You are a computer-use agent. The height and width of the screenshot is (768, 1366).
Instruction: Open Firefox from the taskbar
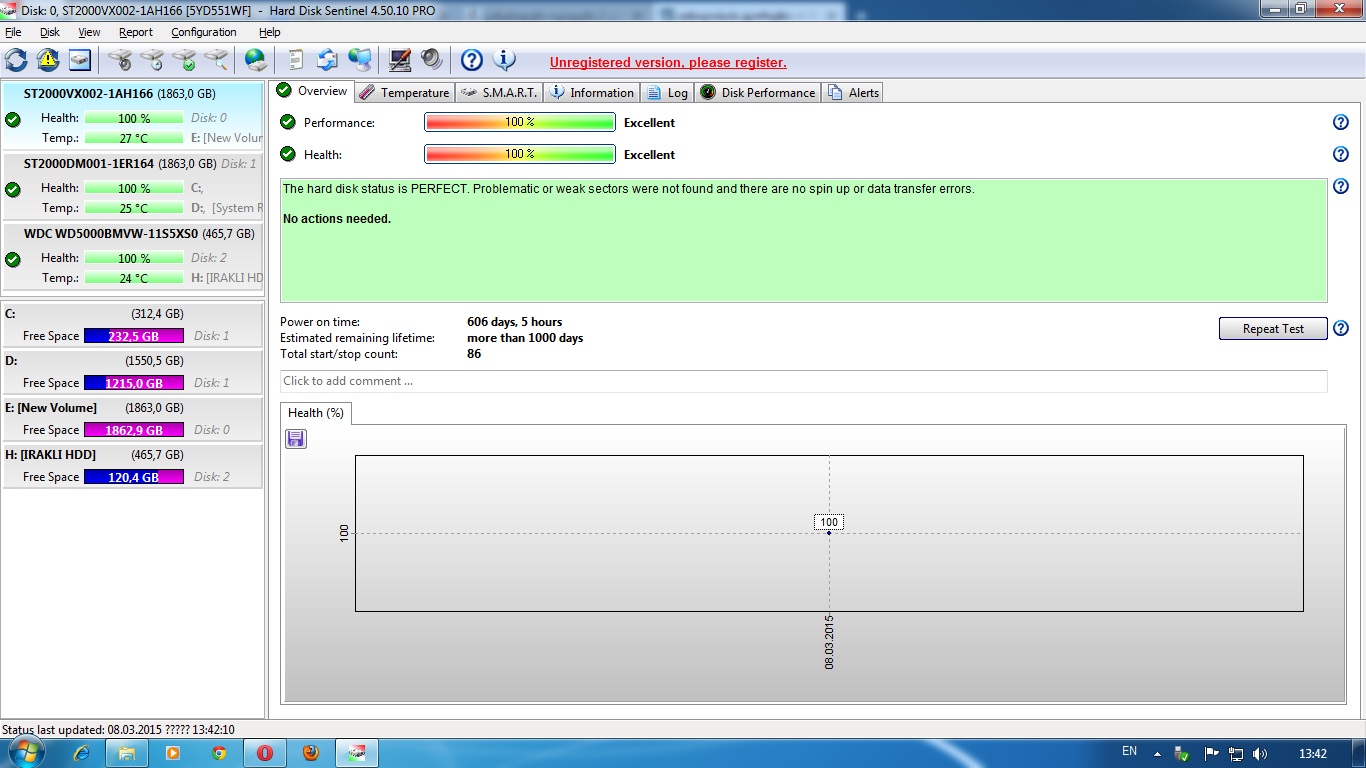pos(311,753)
